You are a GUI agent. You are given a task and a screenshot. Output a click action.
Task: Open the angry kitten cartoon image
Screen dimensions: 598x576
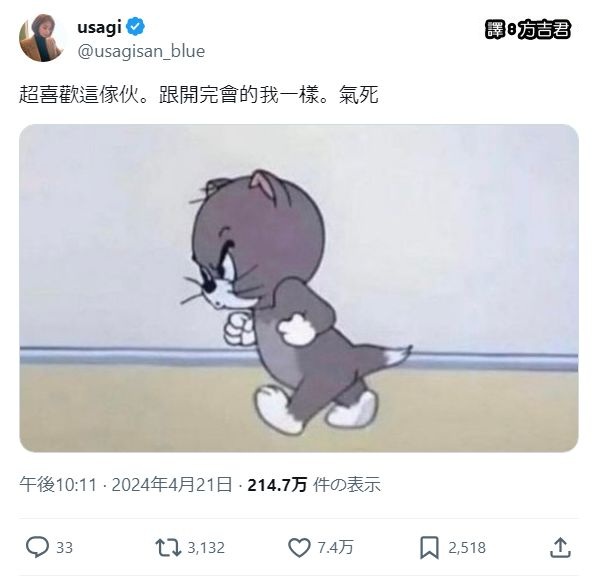point(299,288)
